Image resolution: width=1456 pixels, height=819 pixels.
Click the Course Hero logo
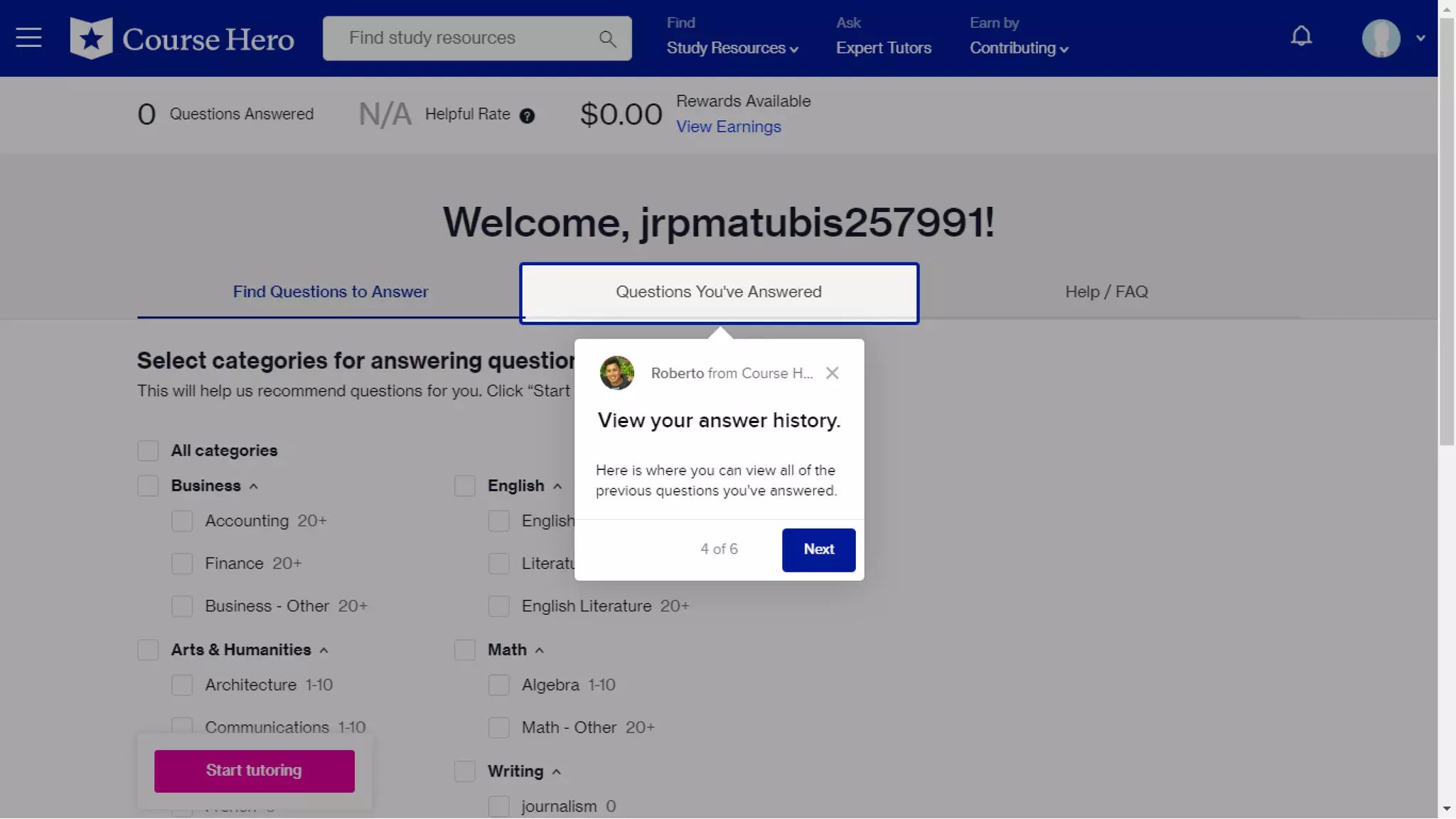182,38
